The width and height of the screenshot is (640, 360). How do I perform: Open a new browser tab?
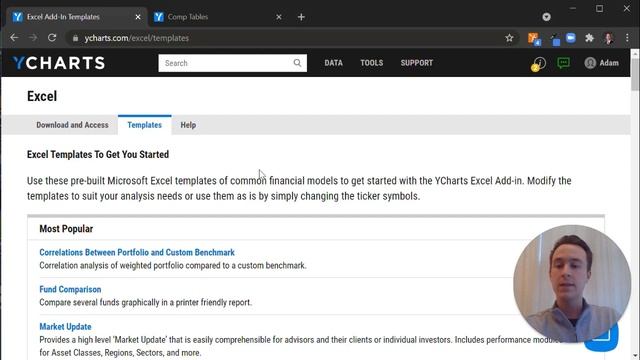(301, 17)
